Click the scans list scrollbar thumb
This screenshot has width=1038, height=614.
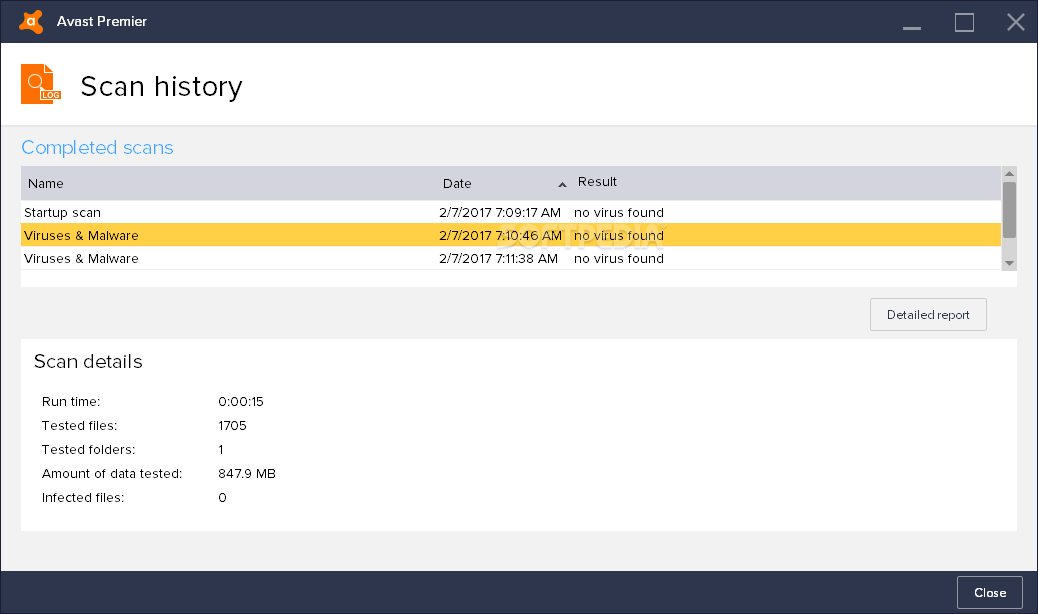1009,210
